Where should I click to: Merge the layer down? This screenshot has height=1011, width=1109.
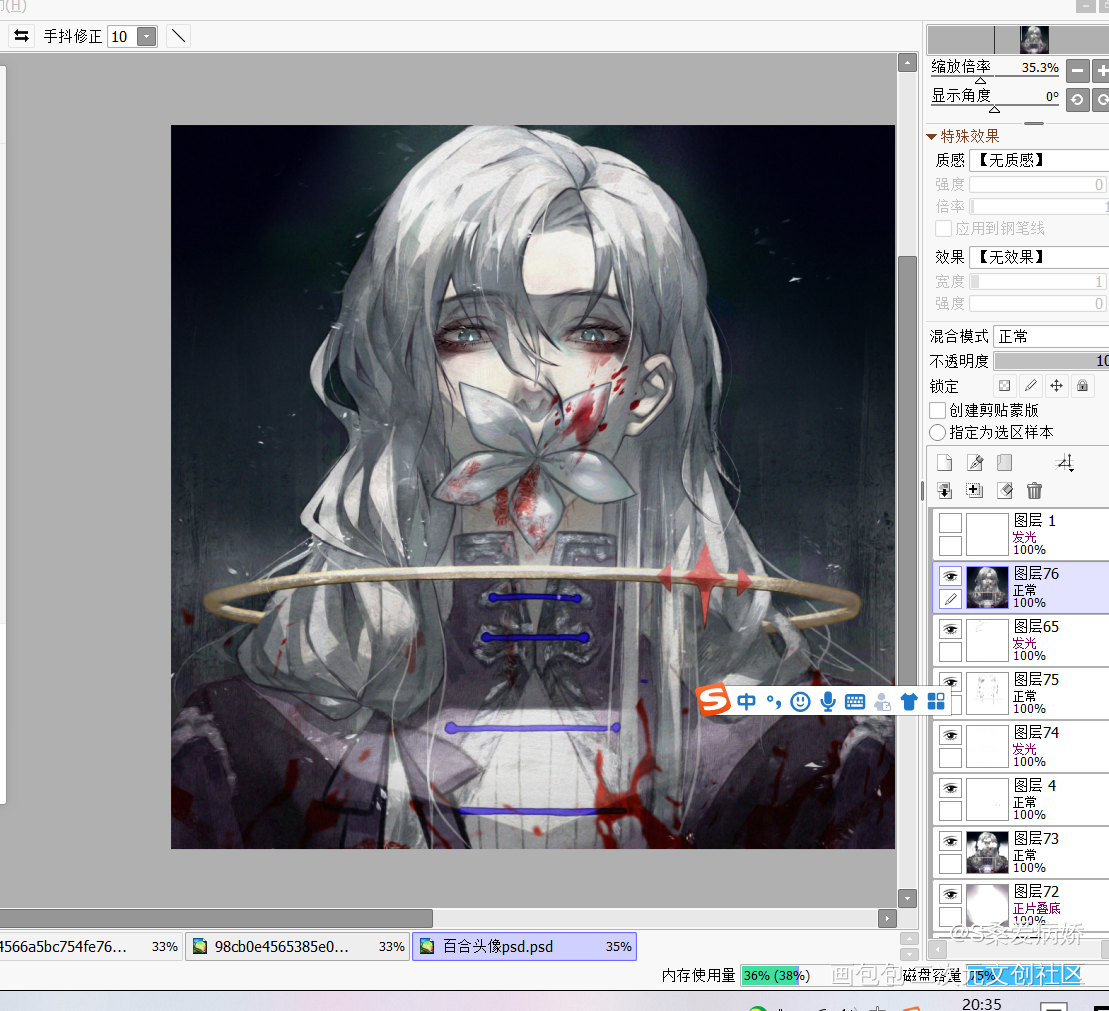click(944, 490)
